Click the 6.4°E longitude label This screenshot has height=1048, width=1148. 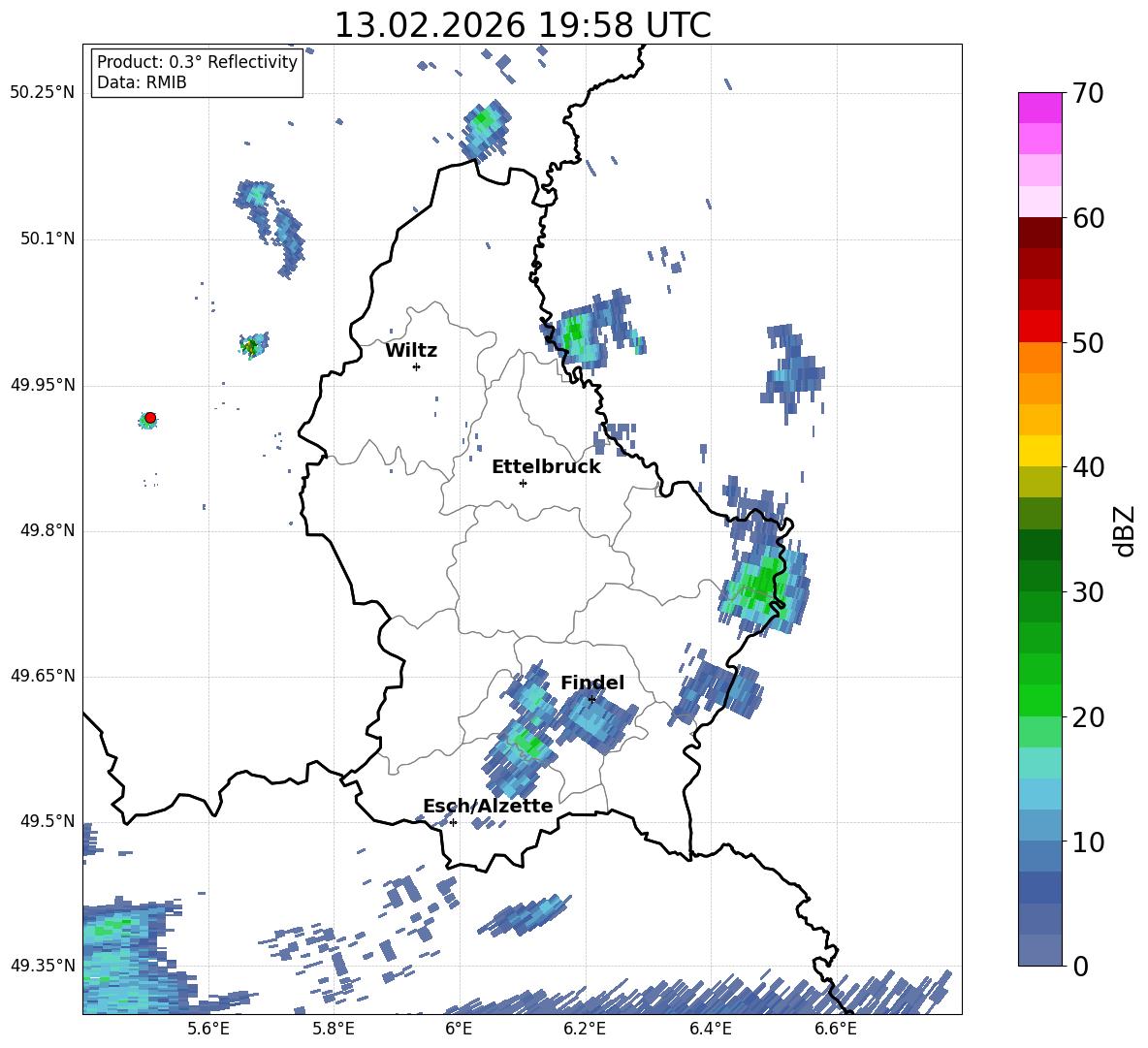click(x=710, y=1029)
